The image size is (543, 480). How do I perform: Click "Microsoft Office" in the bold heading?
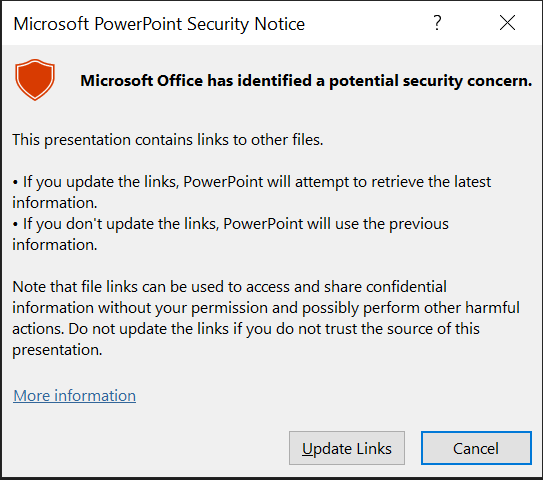(x=141, y=81)
